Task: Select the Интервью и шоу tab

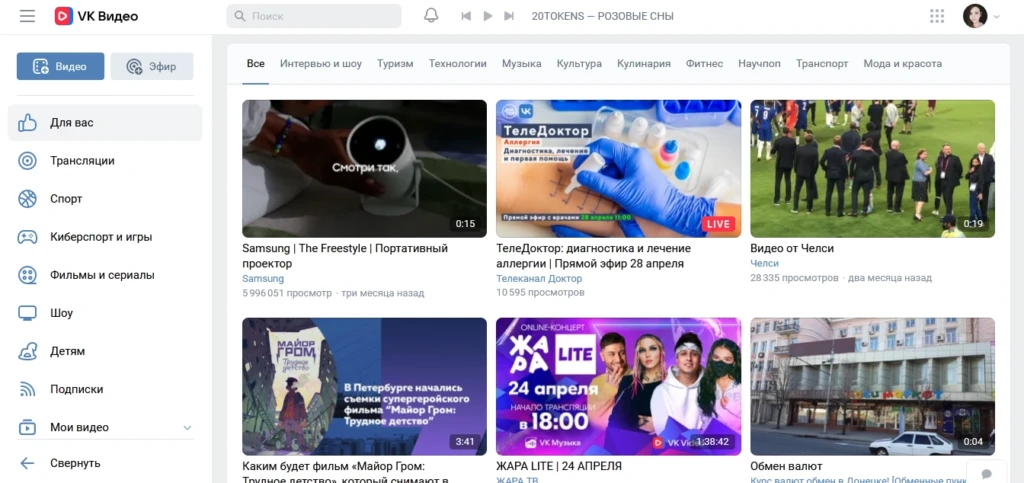Action: tap(321, 64)
